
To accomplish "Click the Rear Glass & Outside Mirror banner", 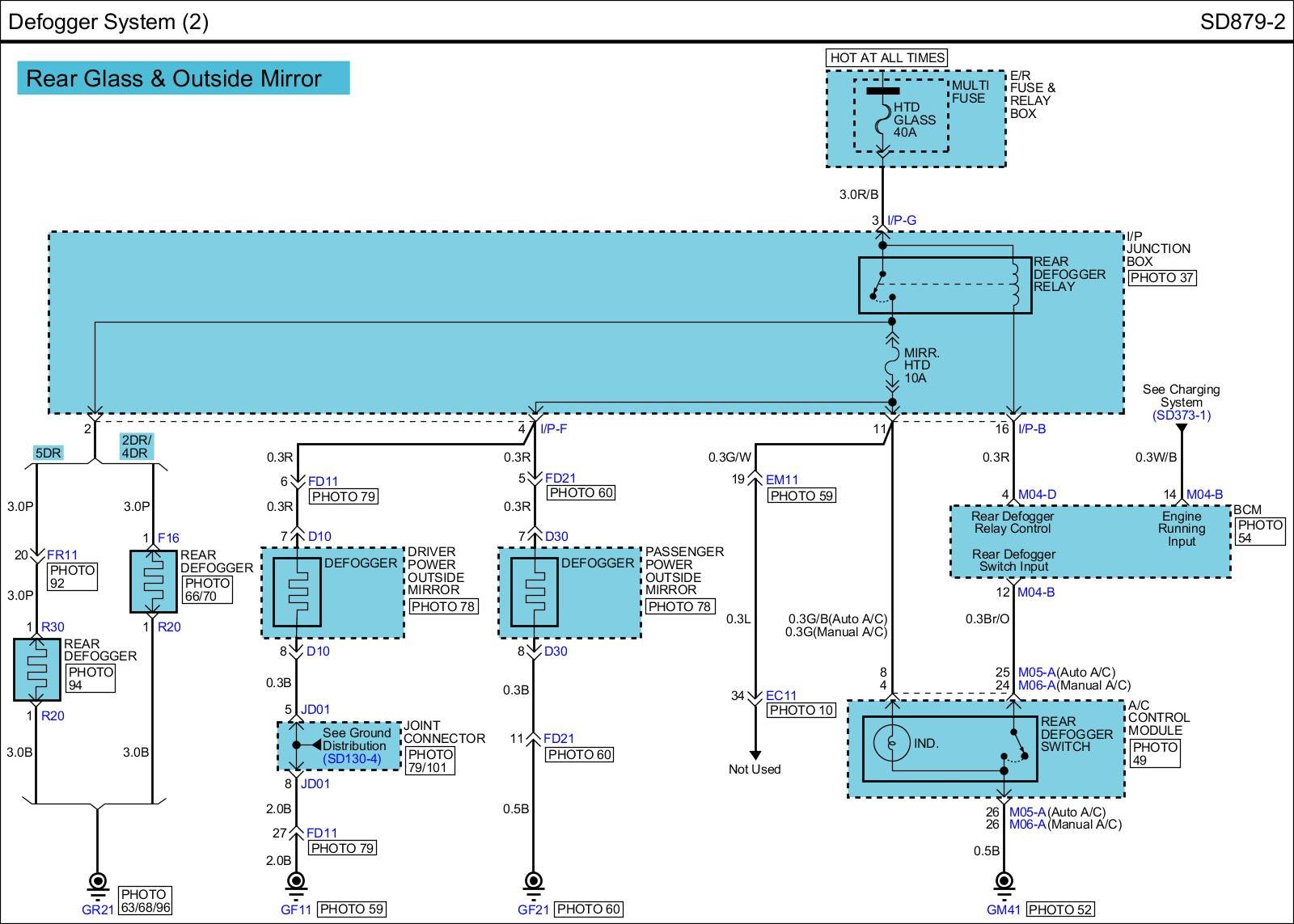I will (184, 78).
